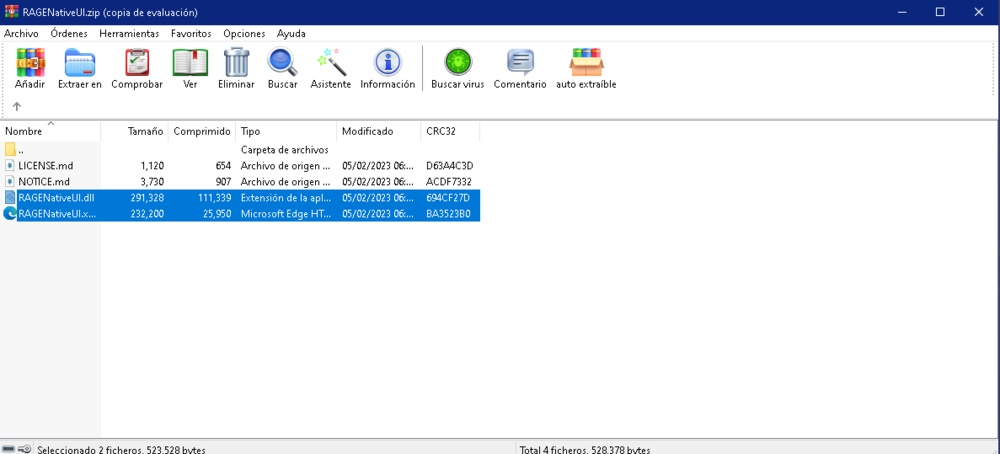Click the Extraer en toolbar icon
The image size is (1000, 454).
(x=80, y=62)
